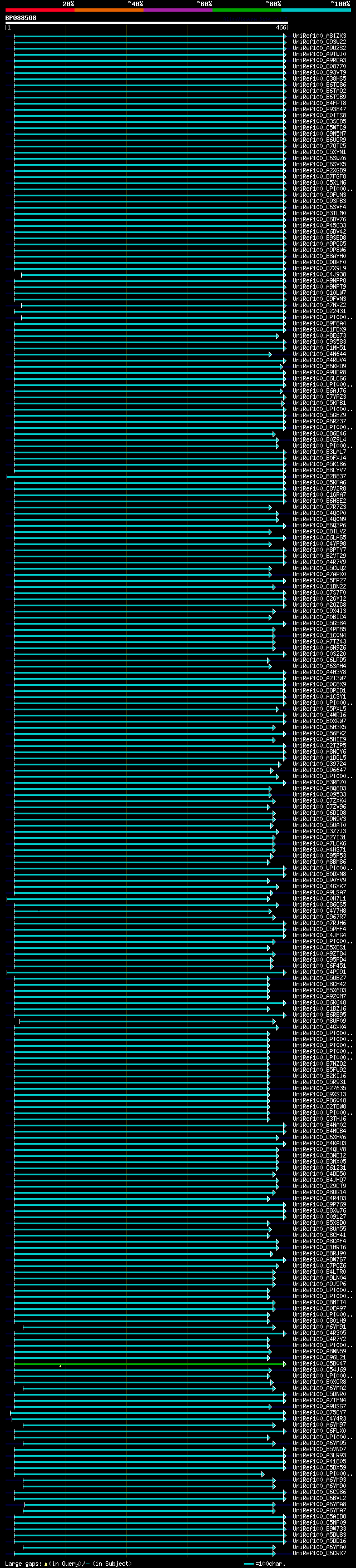Select hit label UniRef100_Q9FUN3
Viewport: 356px width, 1568px height.
pyautogui.click(x=319, y=195)
